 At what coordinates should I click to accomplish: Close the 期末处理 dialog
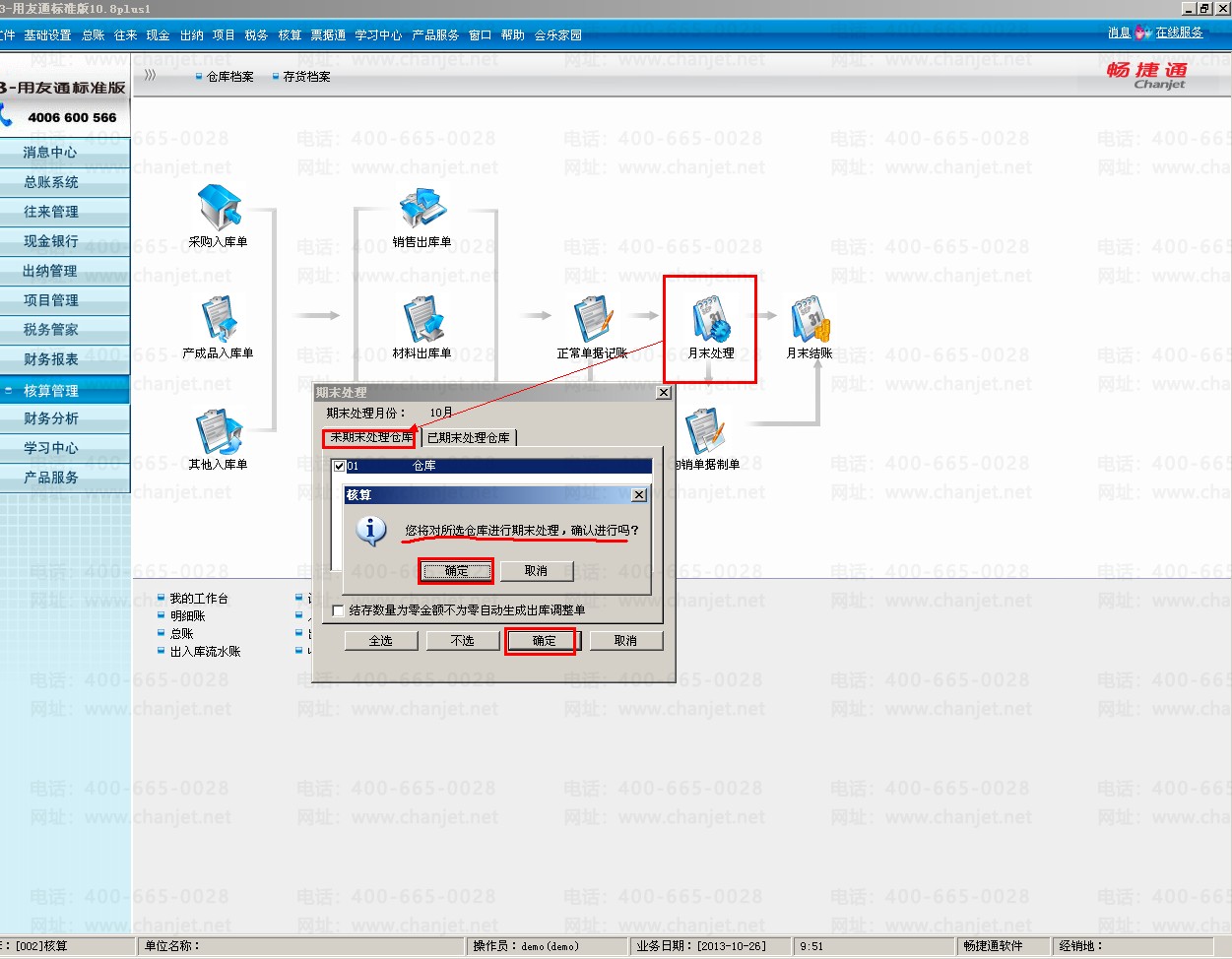[664, 393]
